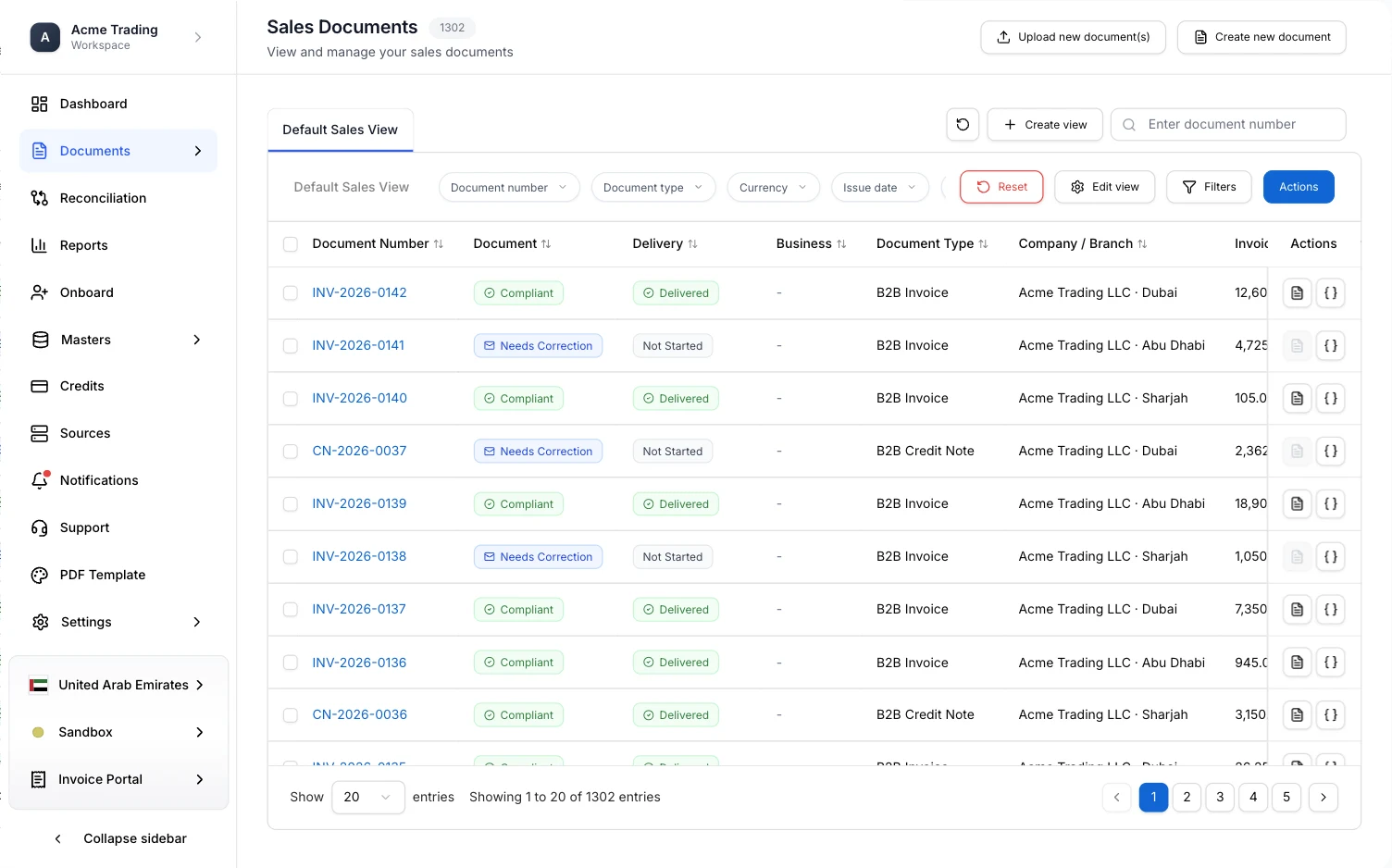Sort by Delivery column arrows

point(692,244)
